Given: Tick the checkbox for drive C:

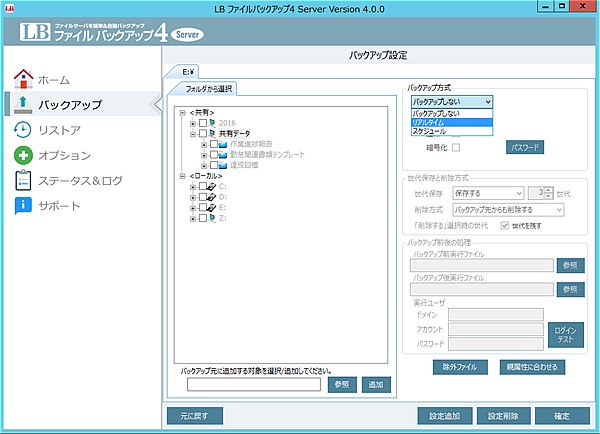Looking at the screenshot, I should 202,187.
